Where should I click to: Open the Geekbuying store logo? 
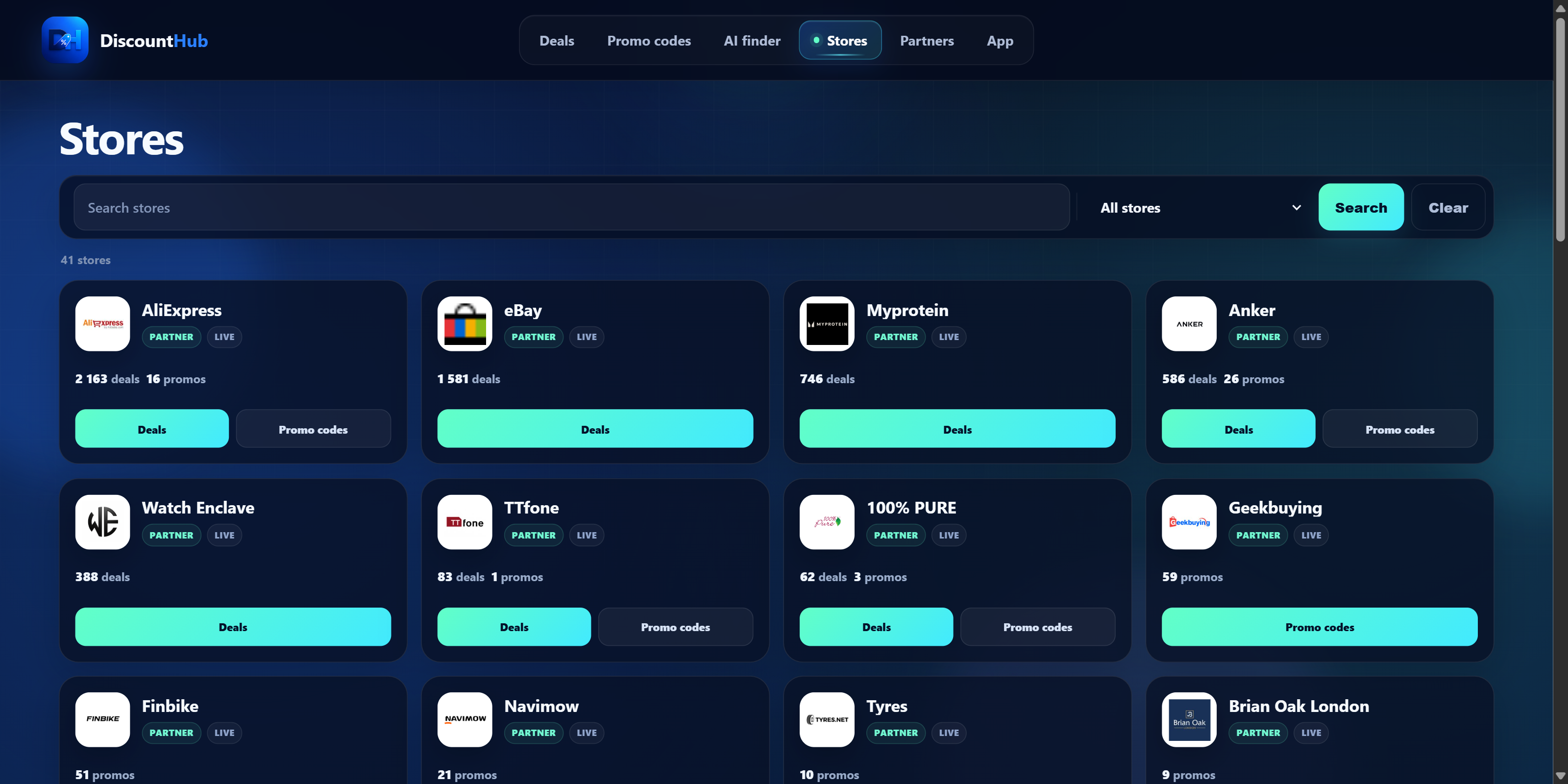coord(1189,522)
